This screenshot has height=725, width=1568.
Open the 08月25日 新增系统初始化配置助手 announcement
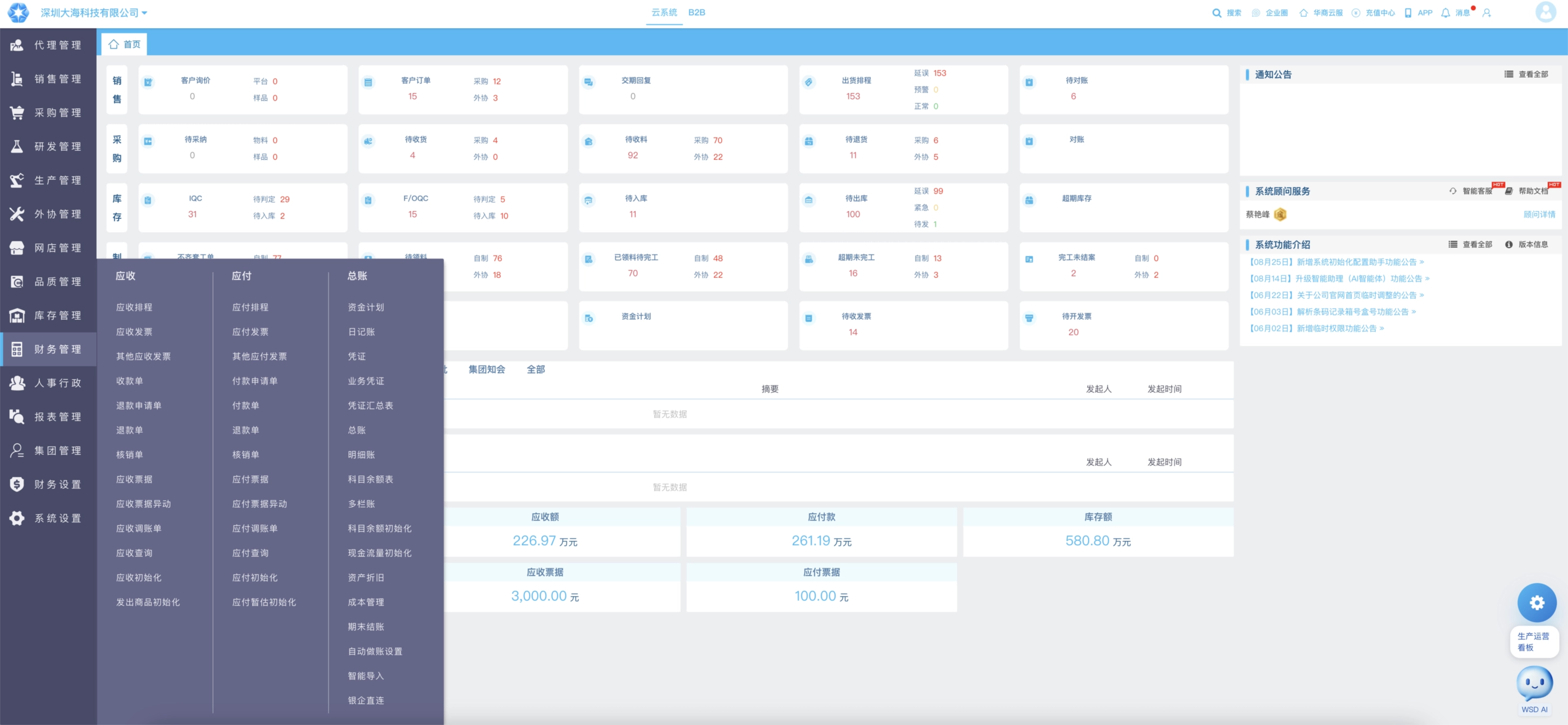(1336, 262)
